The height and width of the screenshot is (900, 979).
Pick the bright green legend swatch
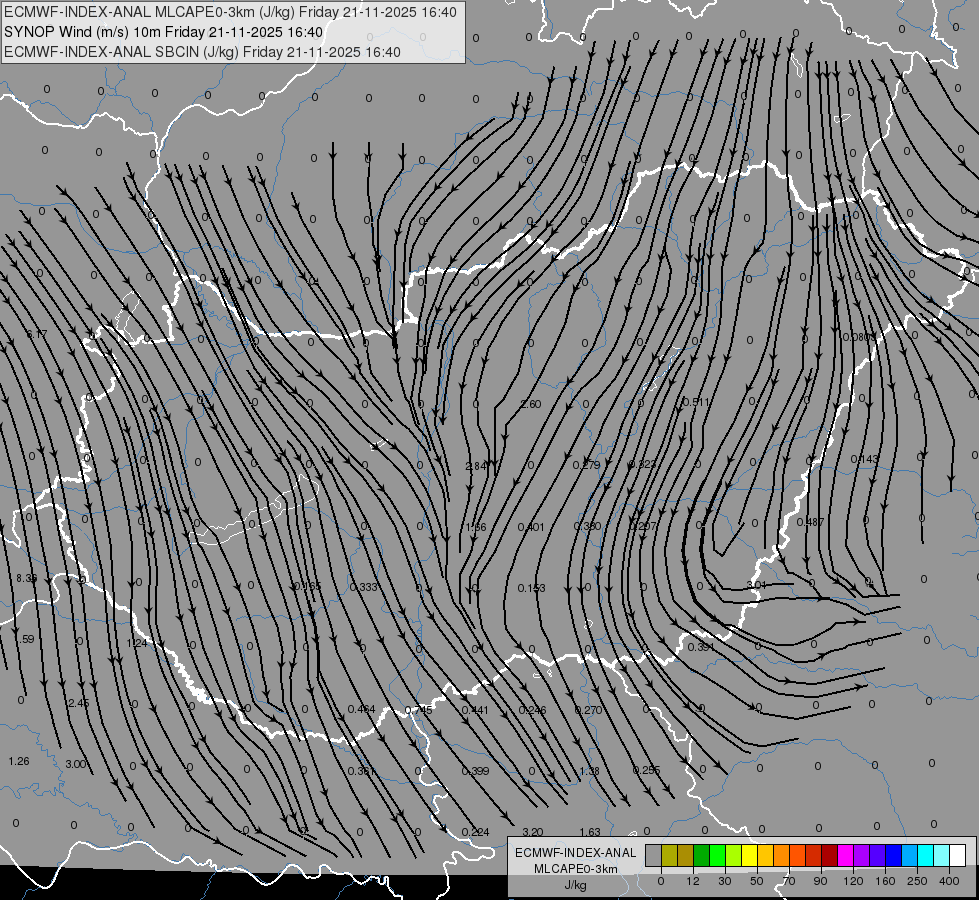click(717, 856)
